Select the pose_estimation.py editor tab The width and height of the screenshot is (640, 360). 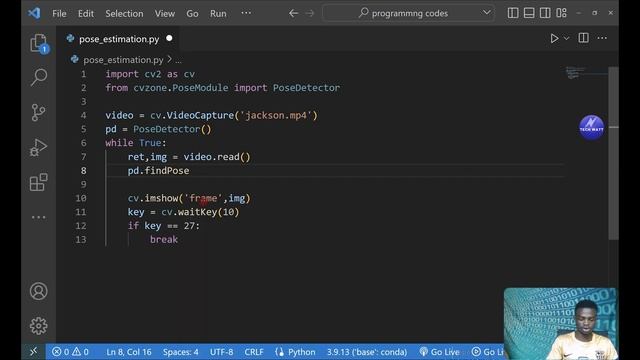pyautogui.click(x=118, y=39)
